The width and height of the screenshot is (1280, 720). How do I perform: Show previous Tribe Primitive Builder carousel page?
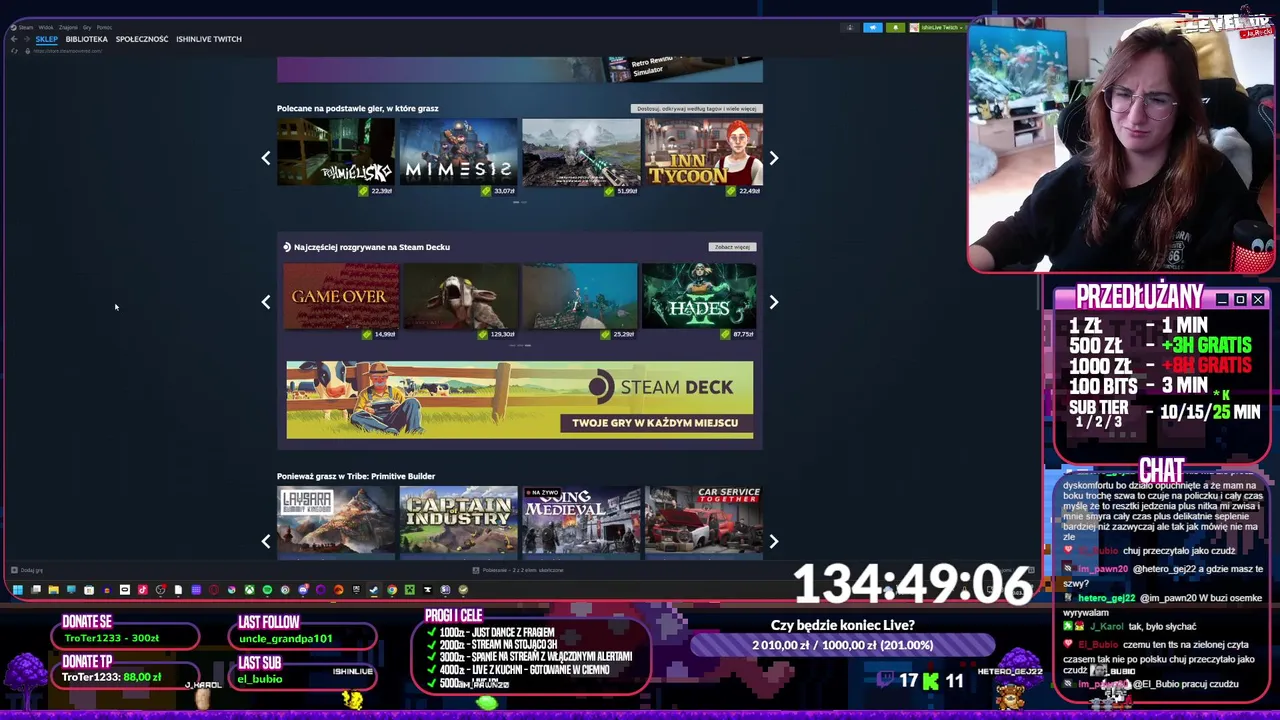click(266, 541)
